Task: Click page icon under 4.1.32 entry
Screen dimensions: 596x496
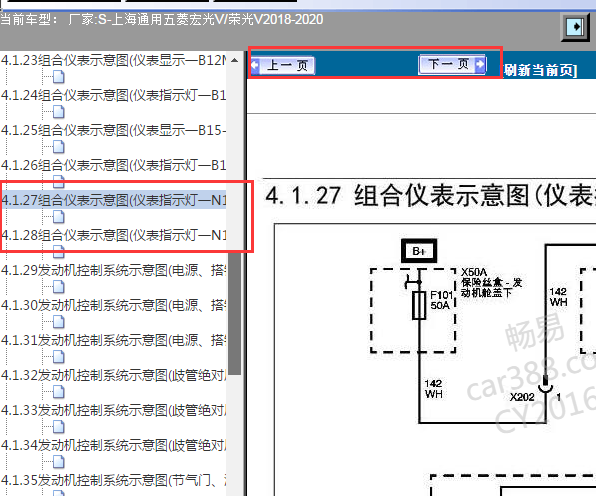Action: [x=59, y=392]
